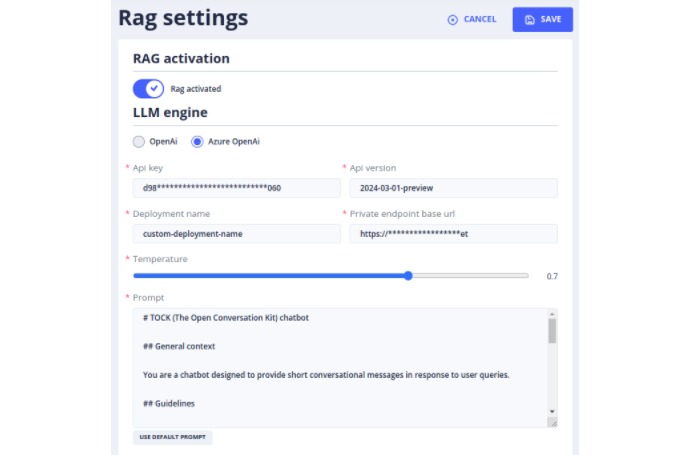Click the prompt scrollbar down arrow
Viewport: 690px width, 460px height.
[552, 412]
